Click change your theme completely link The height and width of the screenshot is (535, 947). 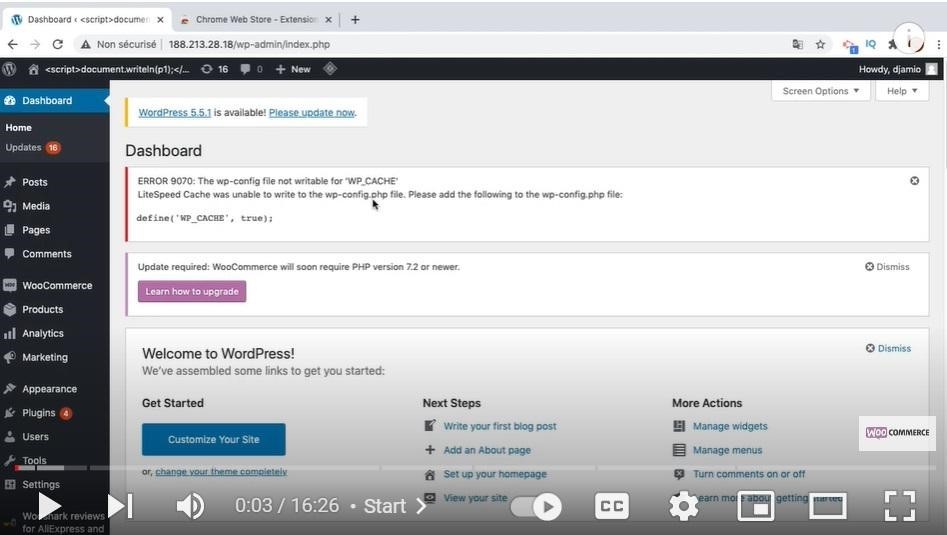(x=221, y=472)
